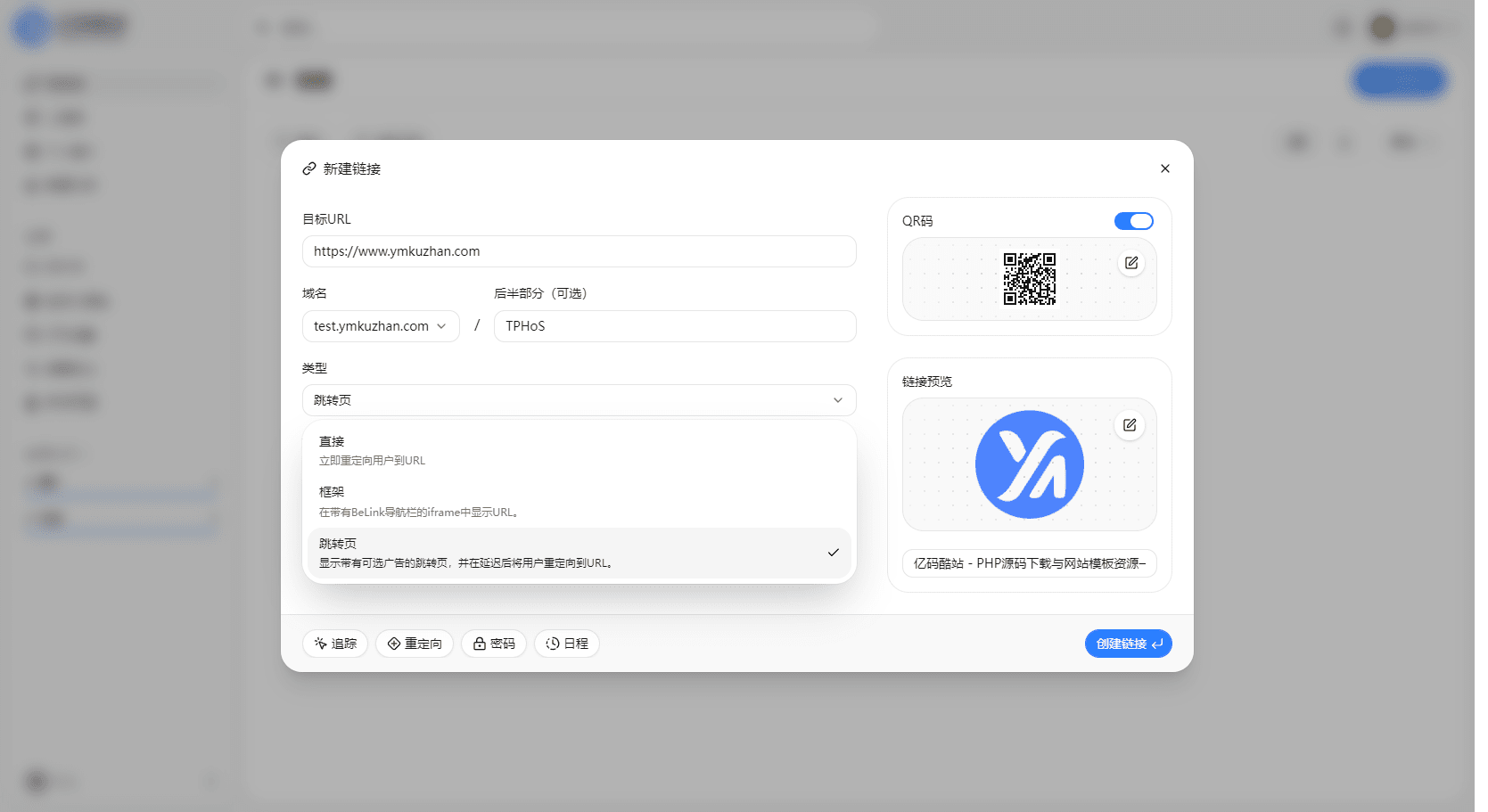The image size is (1488, 812).
Task: Click the link preview logo image
Action: 1030,464
